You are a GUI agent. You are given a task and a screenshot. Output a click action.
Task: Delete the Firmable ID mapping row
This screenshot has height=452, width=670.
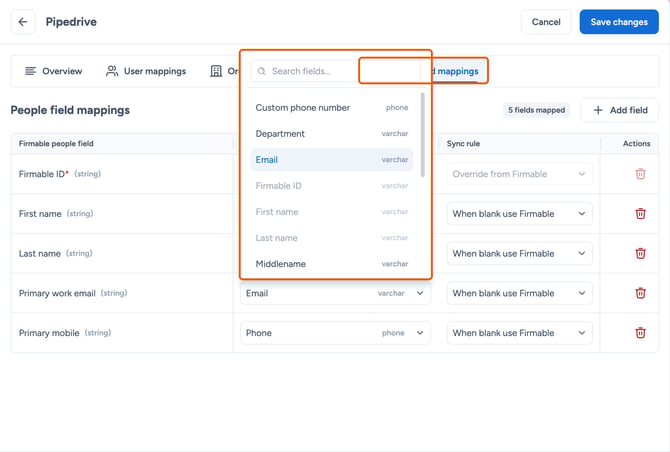pos(640,174)
